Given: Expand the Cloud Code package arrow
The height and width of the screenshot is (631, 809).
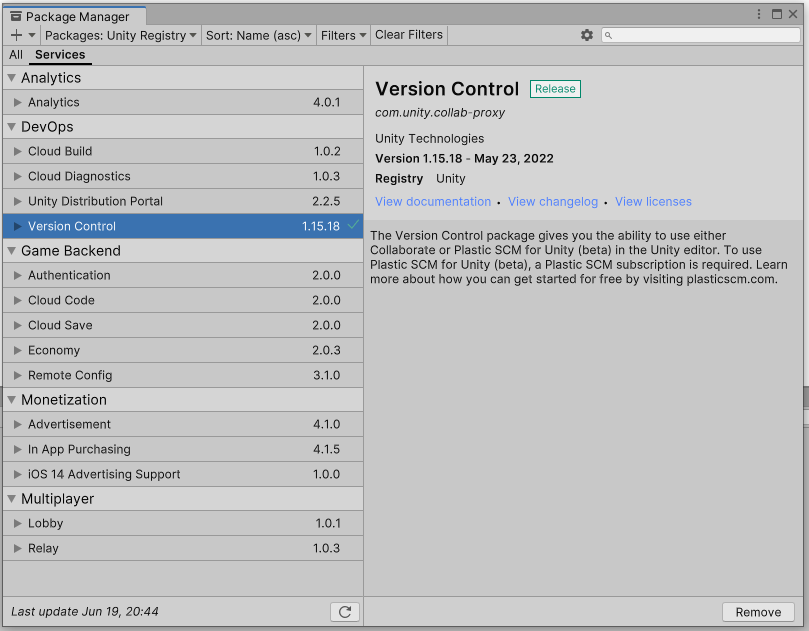Looking at the screenshot, I should (18, 300).
